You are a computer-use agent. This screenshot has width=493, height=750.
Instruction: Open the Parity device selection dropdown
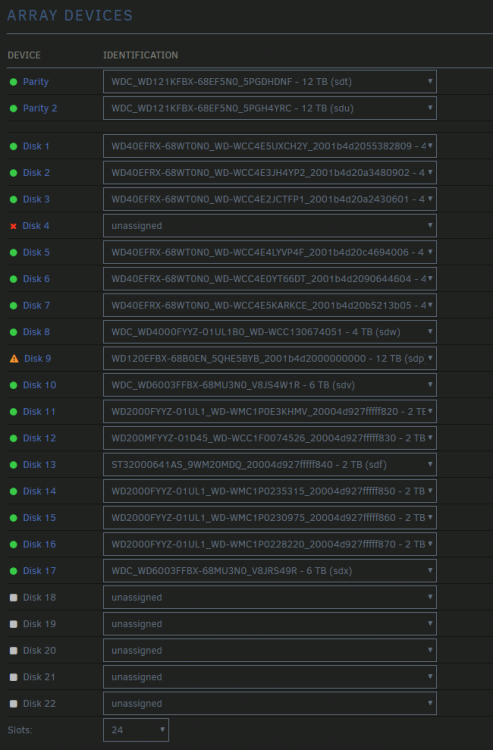270,82
